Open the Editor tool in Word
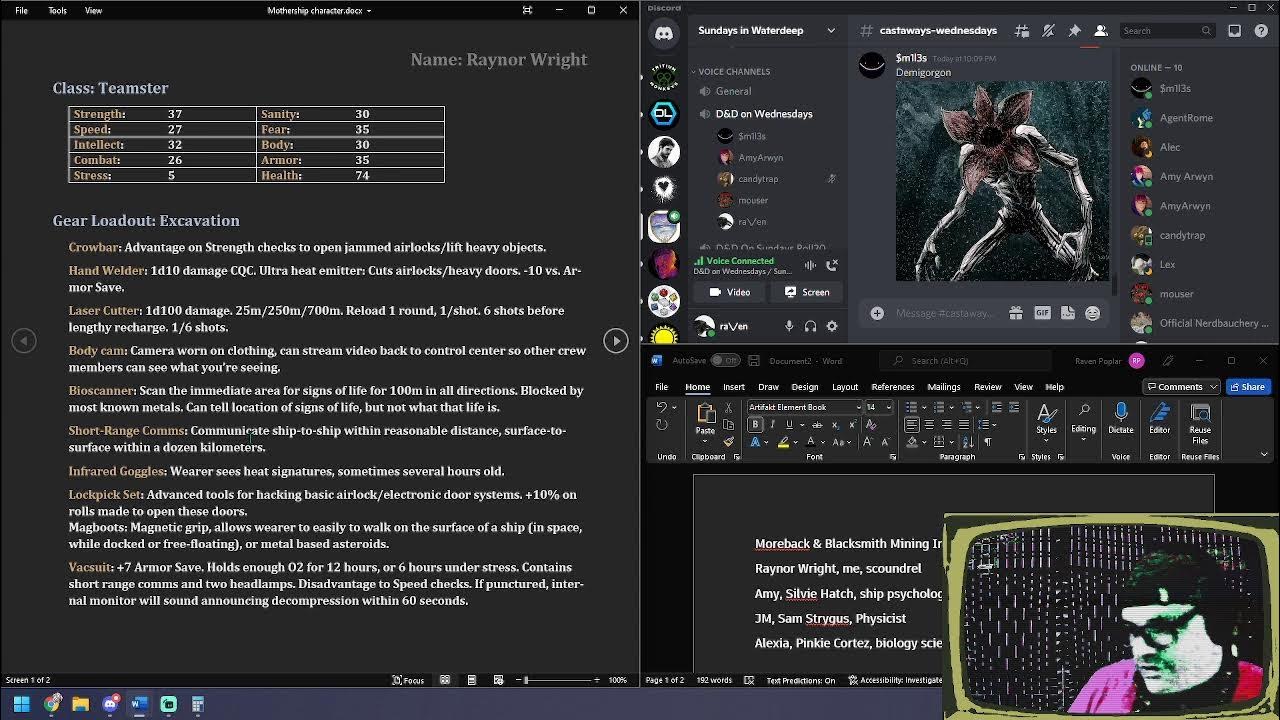 [x=1159, y=419]
